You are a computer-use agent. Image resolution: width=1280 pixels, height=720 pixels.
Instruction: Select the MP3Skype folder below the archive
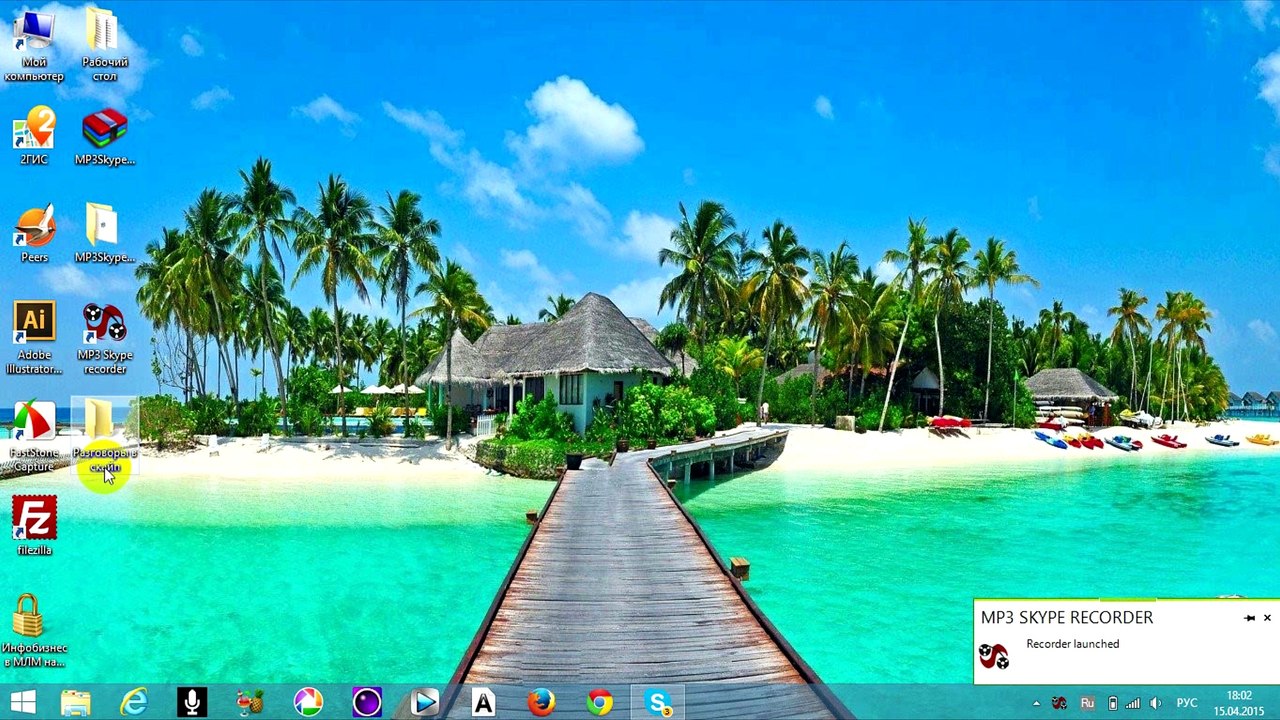[x=104, y=233]
